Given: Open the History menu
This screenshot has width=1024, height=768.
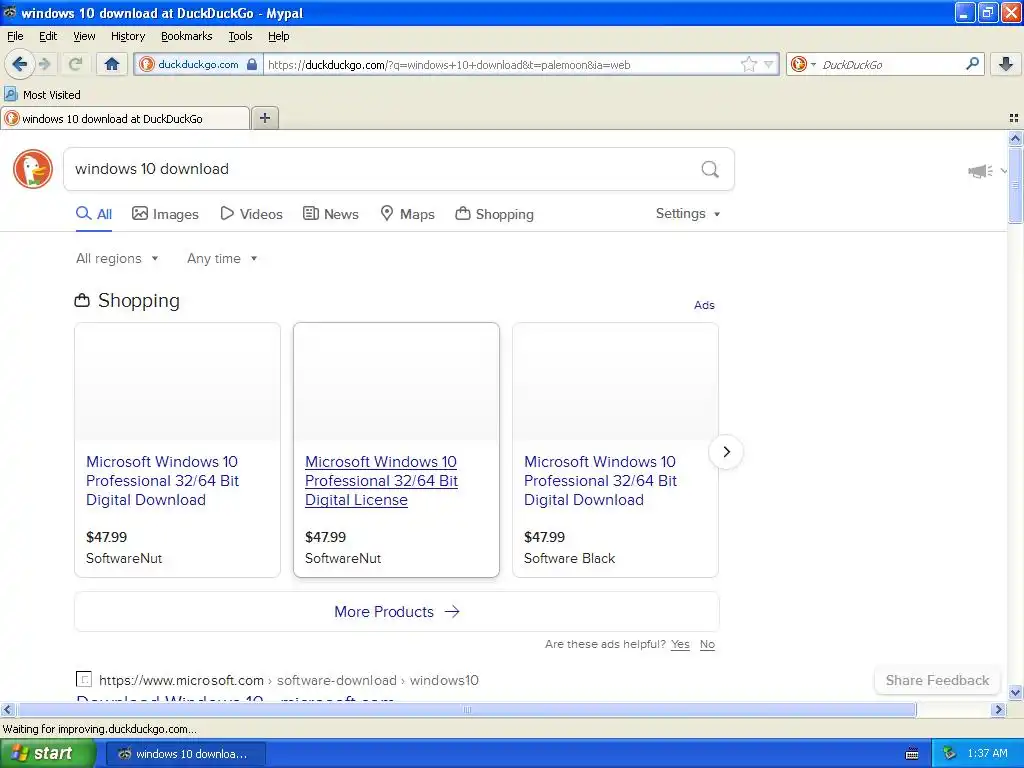Looking at the screenshot, I should (127, 36).
